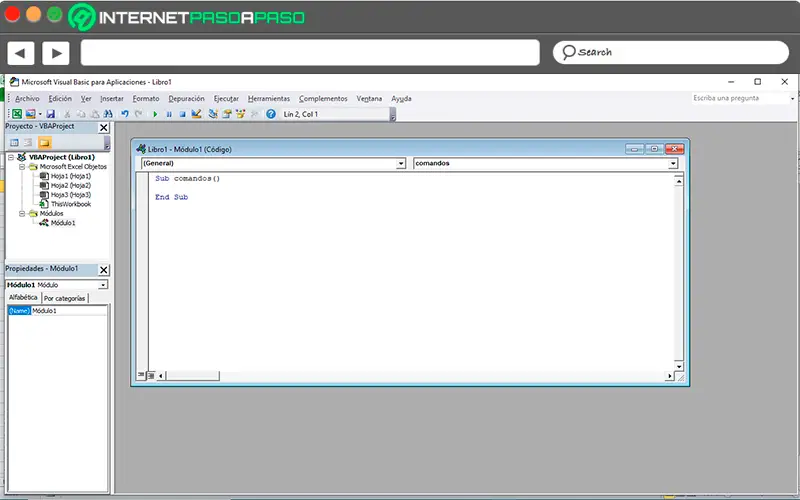Open the Complementos menu
800x500 pixels.
click(323, 98)
